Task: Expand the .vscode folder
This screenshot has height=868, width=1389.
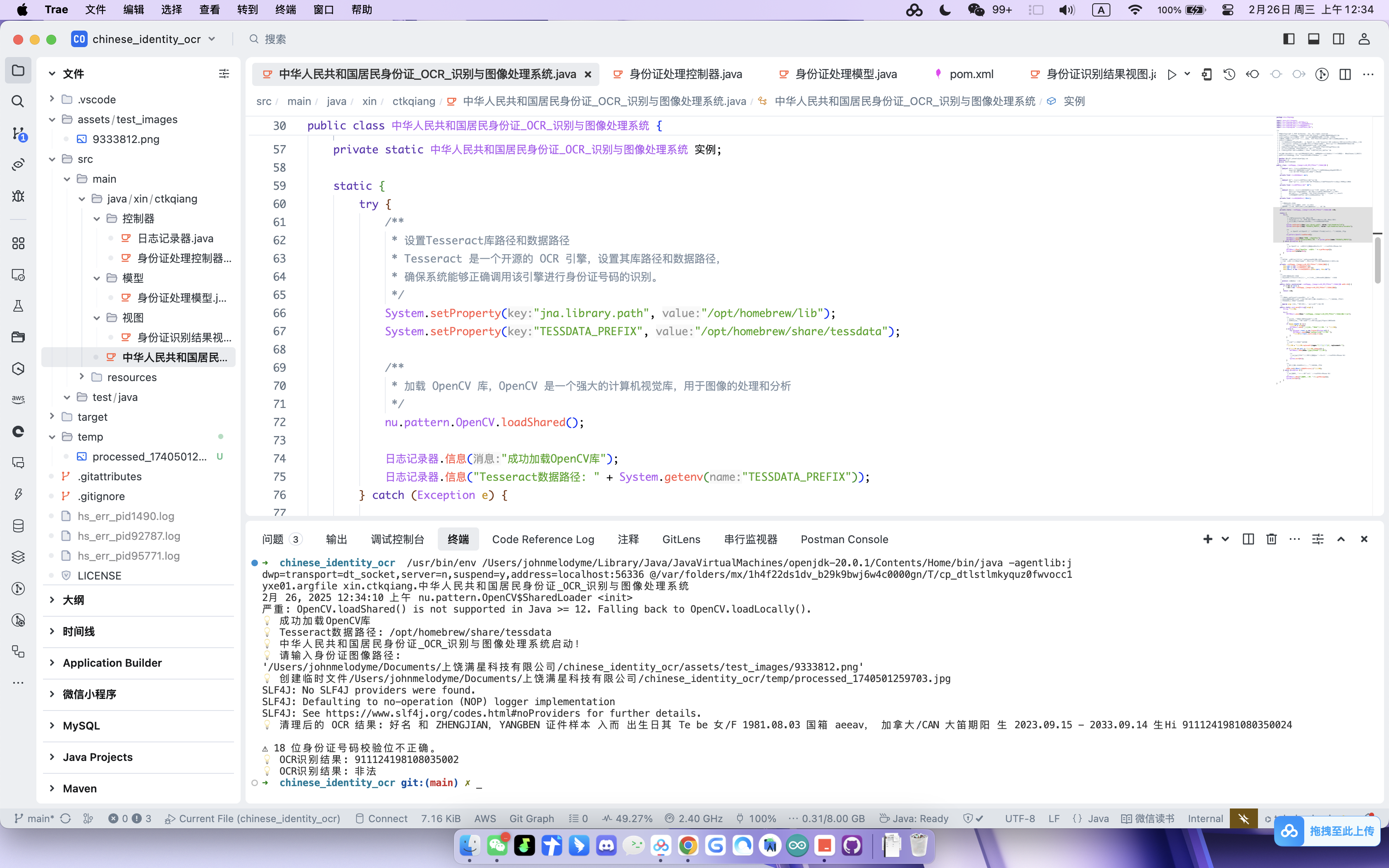Action: 52,99
